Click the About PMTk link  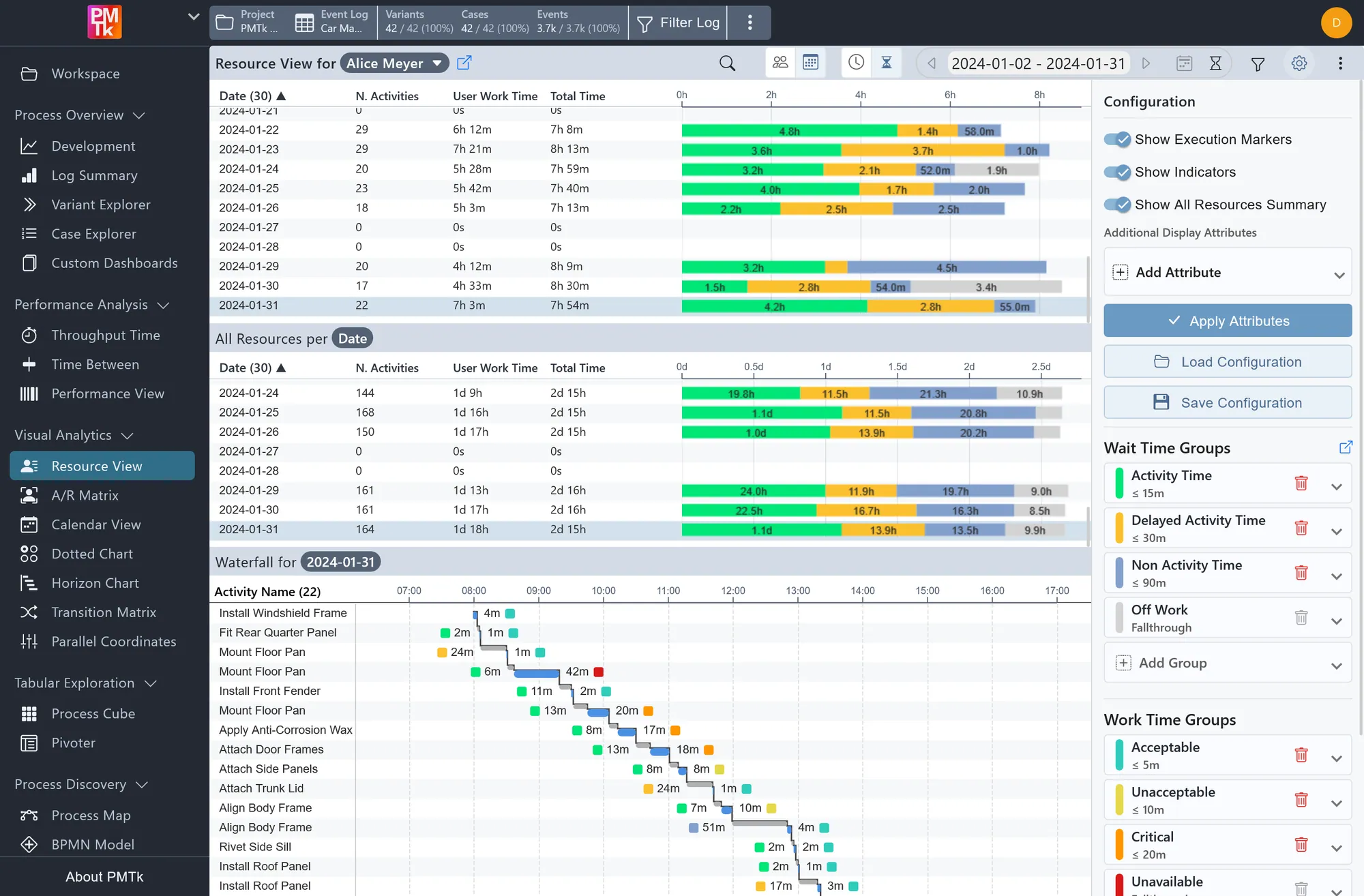click(x=104, y=876)
